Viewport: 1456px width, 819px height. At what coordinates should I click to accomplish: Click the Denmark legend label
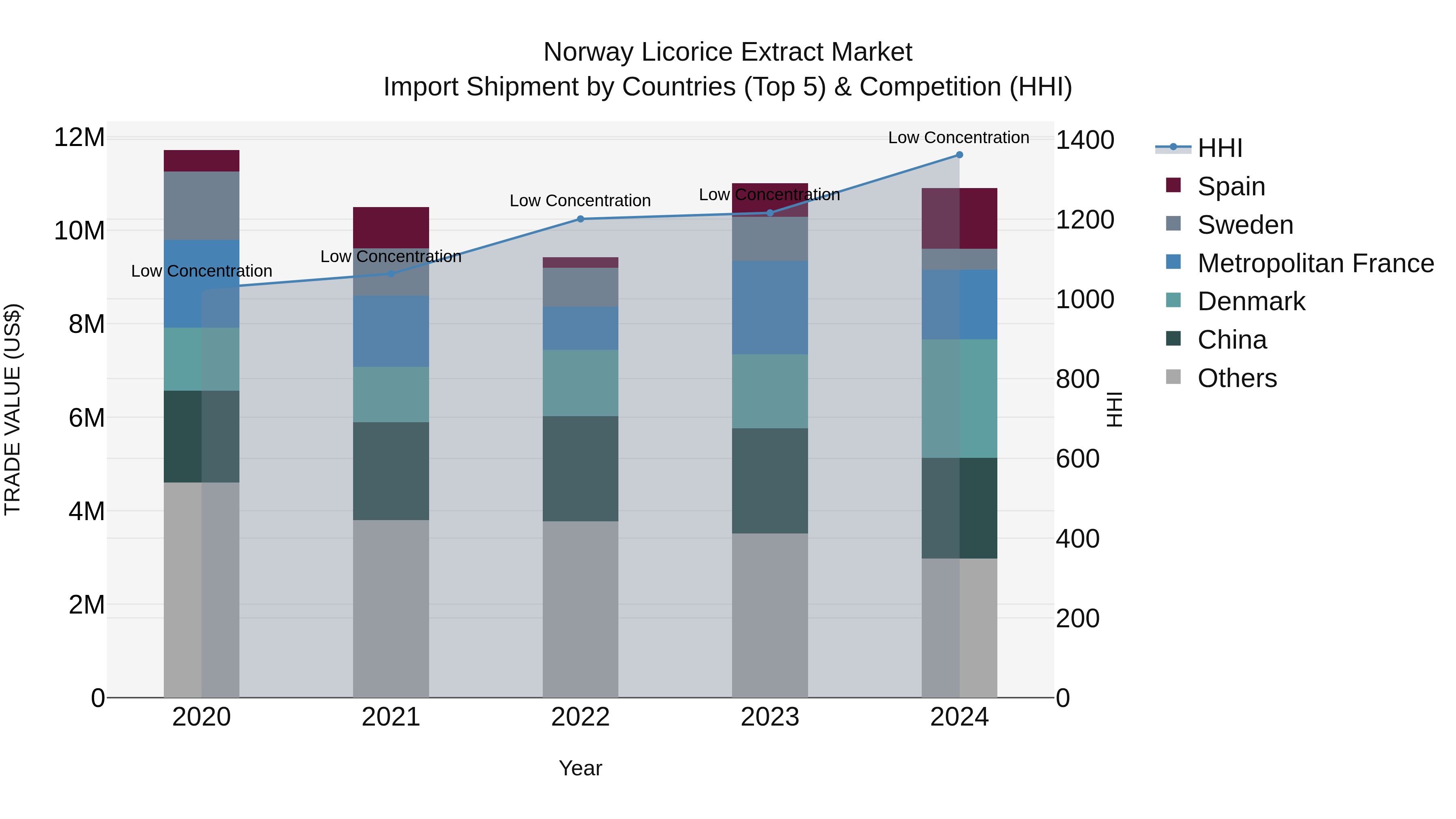pos(1251,302)
